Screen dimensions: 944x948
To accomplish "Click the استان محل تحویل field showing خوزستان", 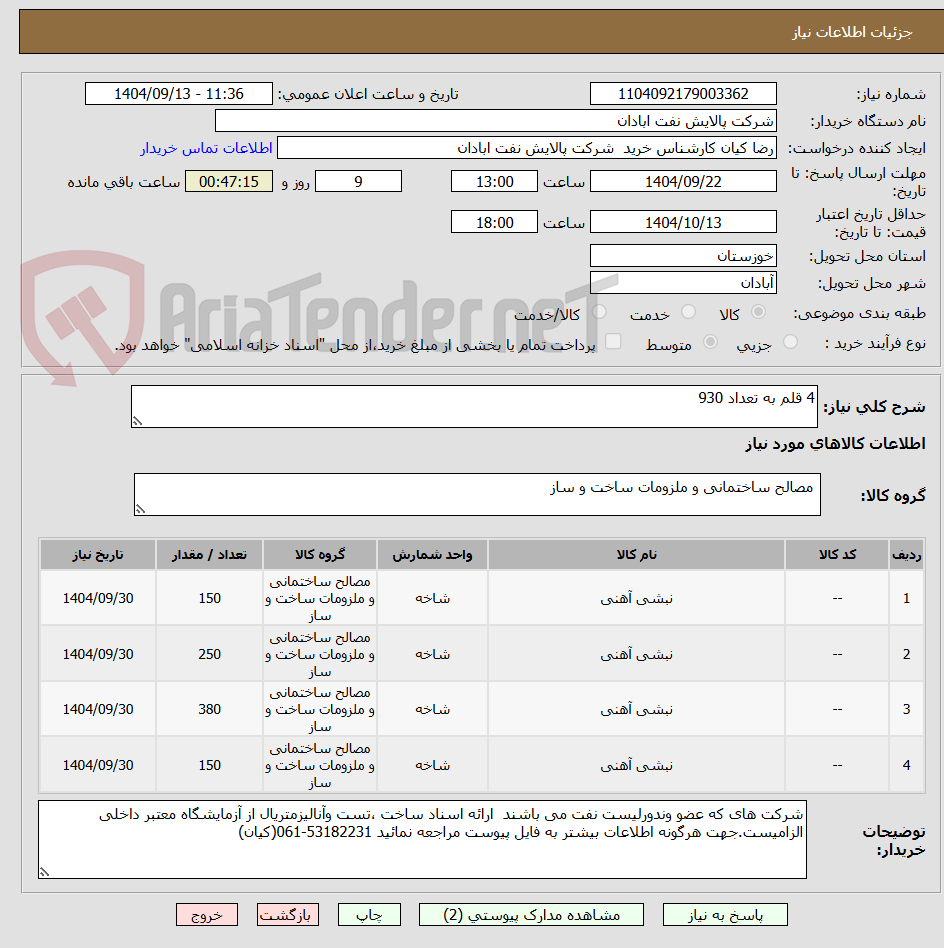I will [x=683, y=255].
